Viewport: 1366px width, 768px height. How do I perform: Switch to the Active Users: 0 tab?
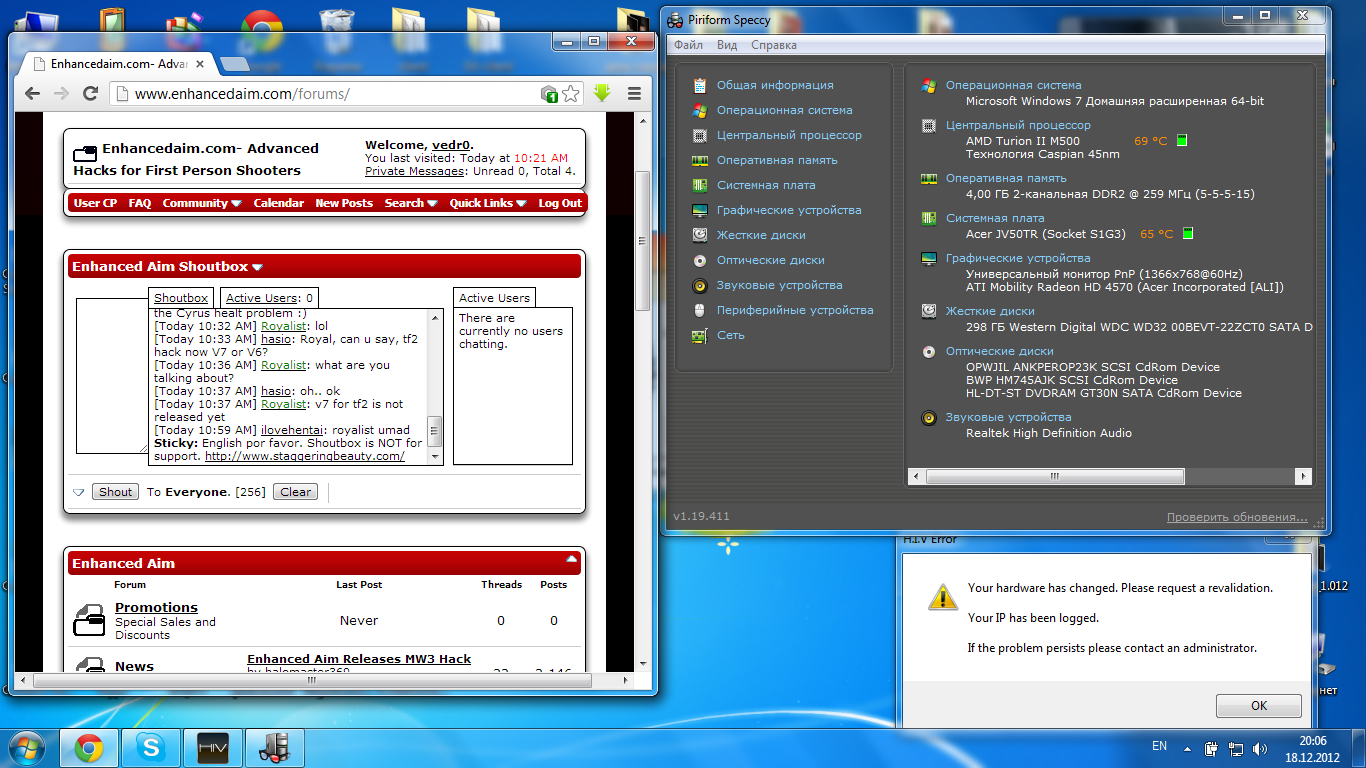click(269, 298)
